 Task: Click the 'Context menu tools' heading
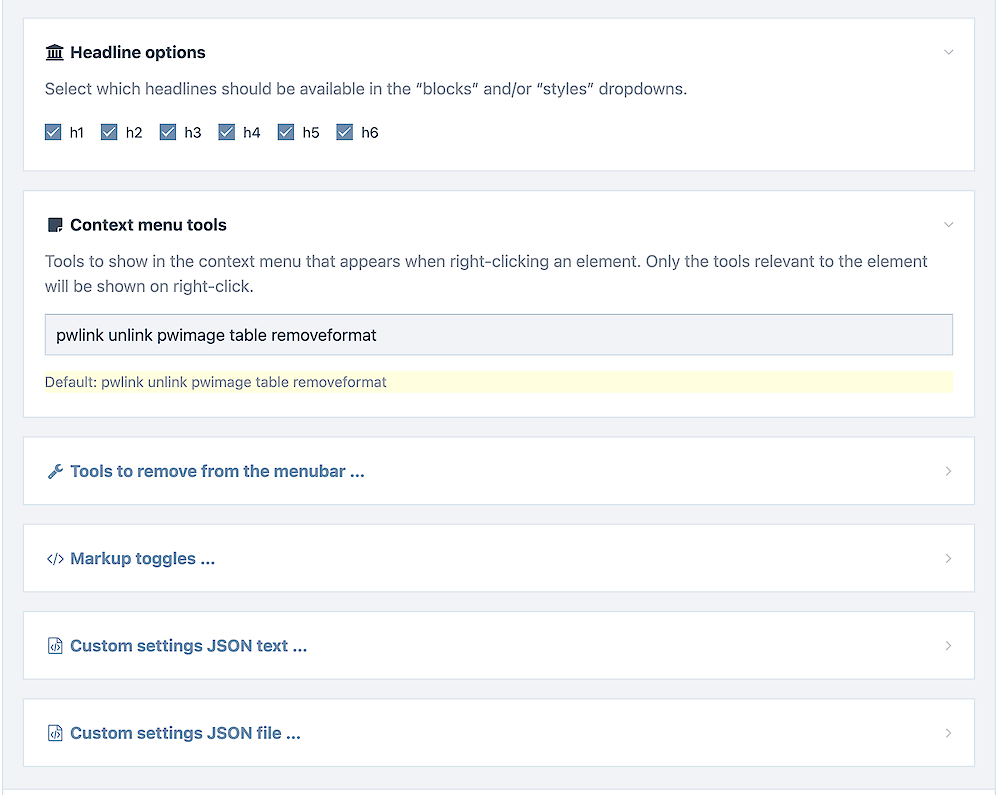click(x=148, y=225)
